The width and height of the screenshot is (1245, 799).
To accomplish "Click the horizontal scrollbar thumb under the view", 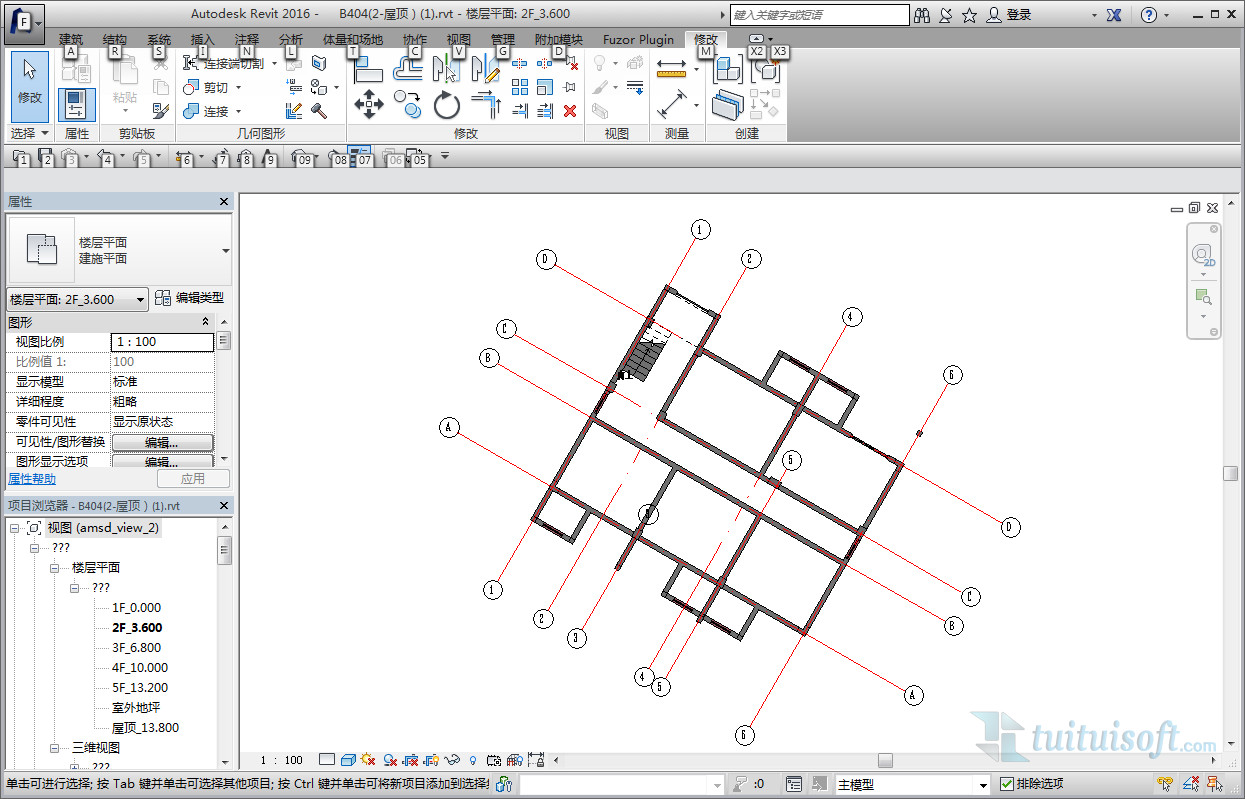I will (x=885, y=761).
